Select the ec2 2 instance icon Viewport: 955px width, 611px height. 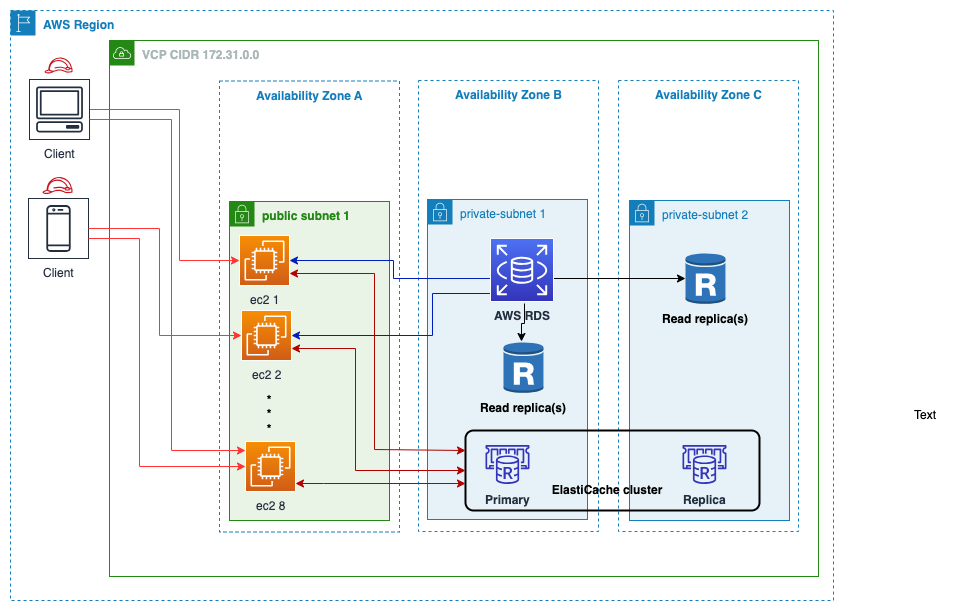click(266, 336)
